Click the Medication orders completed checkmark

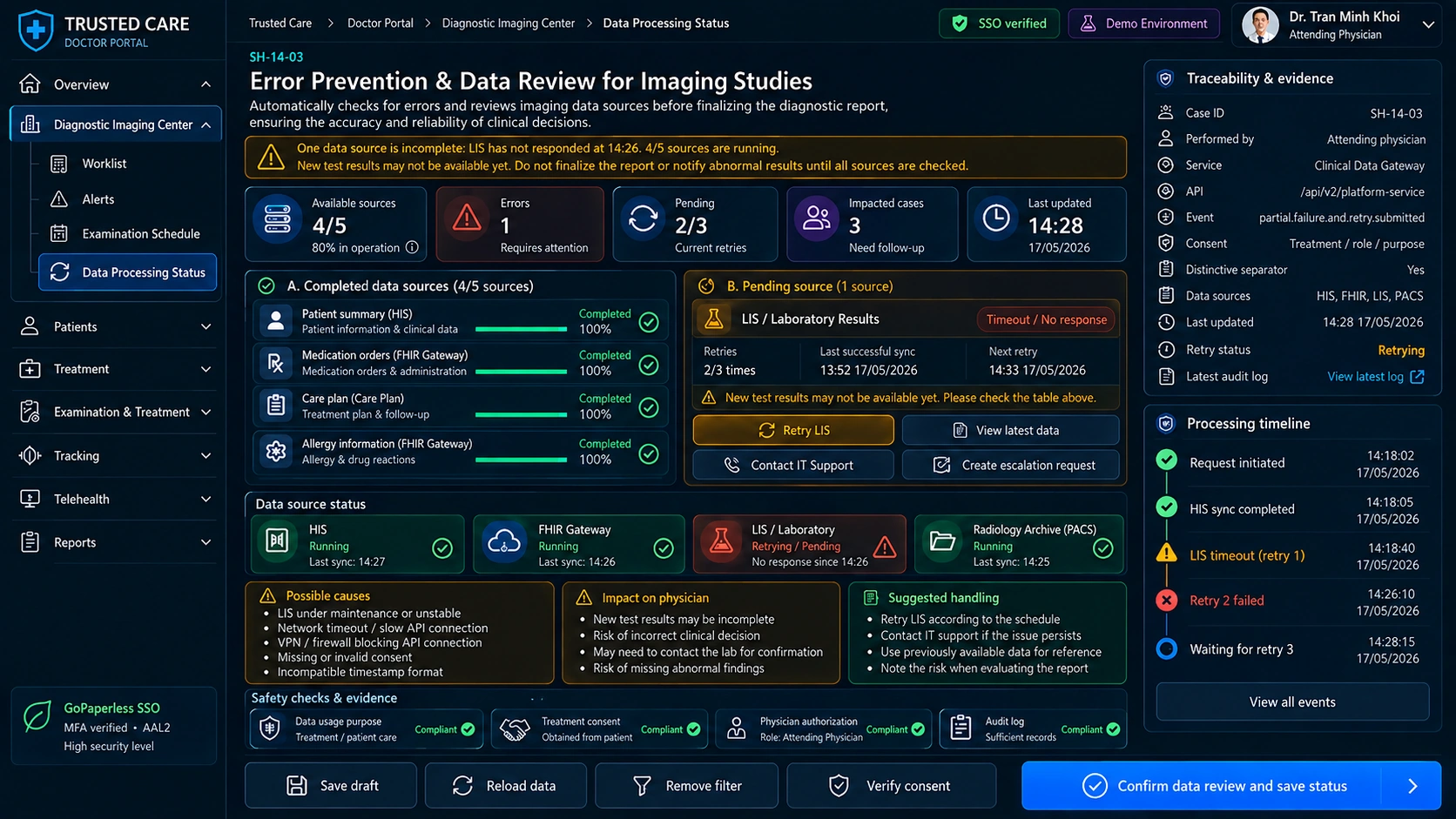[x=649, y=365]
